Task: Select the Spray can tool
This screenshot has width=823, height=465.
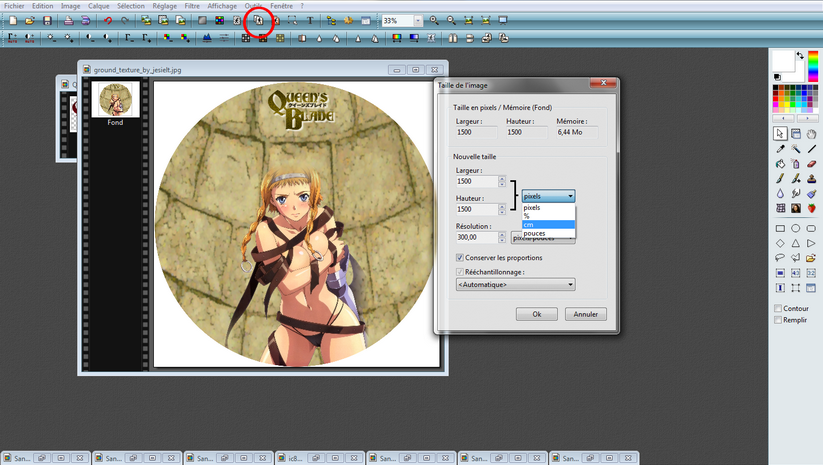Action: tap(796, 164)
